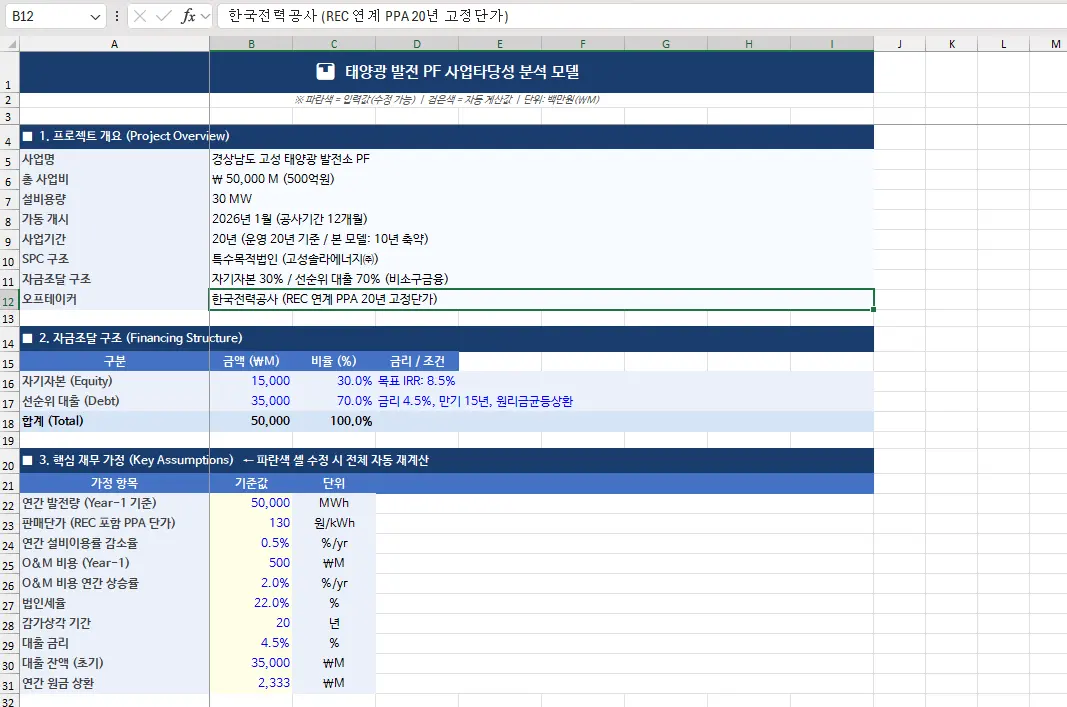The width and height of the screenshot is (1067, 707).
Task: Click the 법인세율 value cell 22.0%
Action: point(251,603)
